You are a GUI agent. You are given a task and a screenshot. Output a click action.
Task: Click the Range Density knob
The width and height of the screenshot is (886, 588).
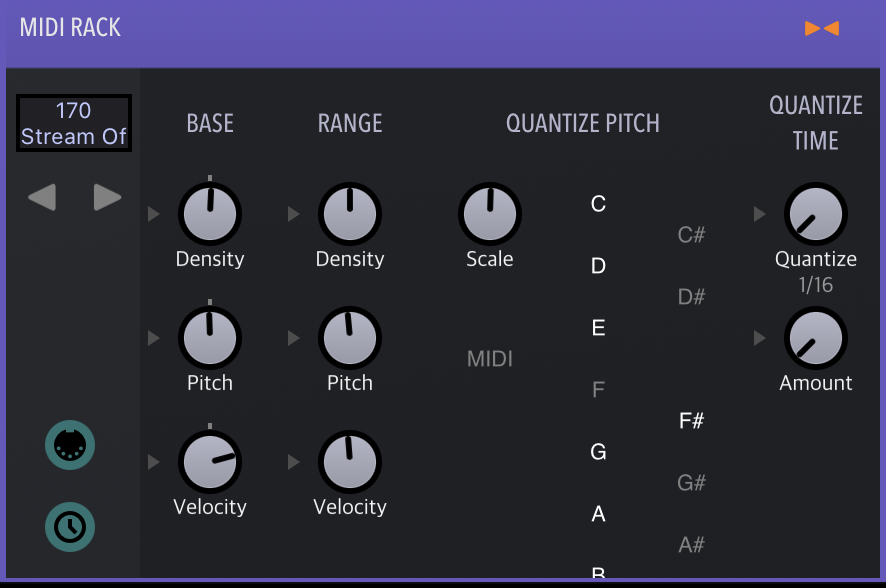[x=350, y=214]
